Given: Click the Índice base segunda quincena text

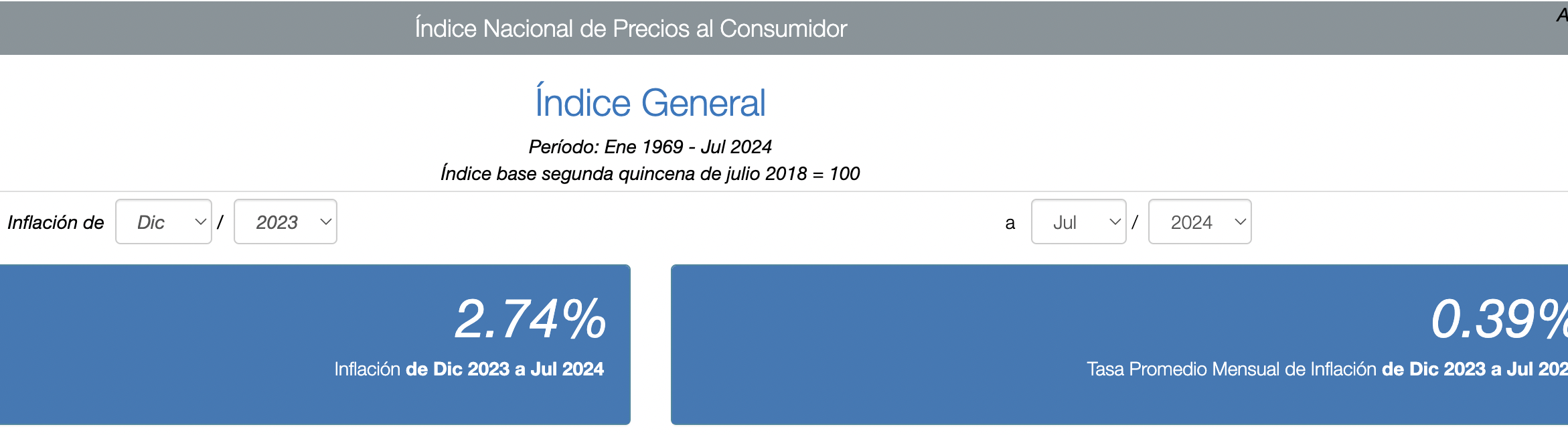Looking at the screenshot, I should [650, 173].
